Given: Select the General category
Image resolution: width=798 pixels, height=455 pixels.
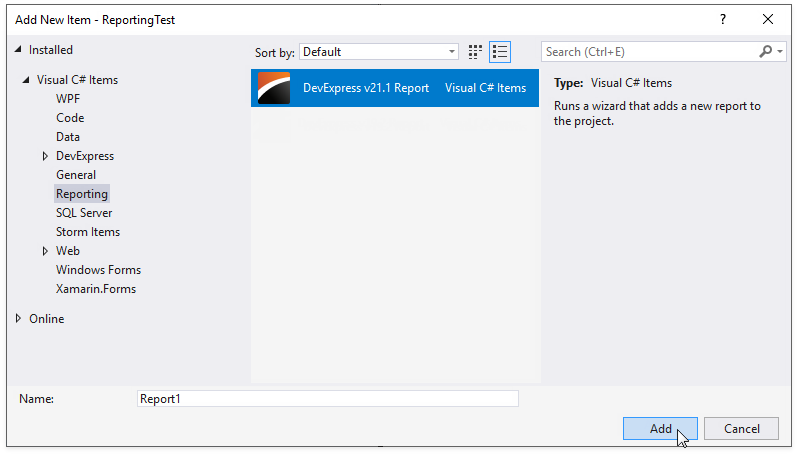Looking at the screenshot, I should point(76,175).
